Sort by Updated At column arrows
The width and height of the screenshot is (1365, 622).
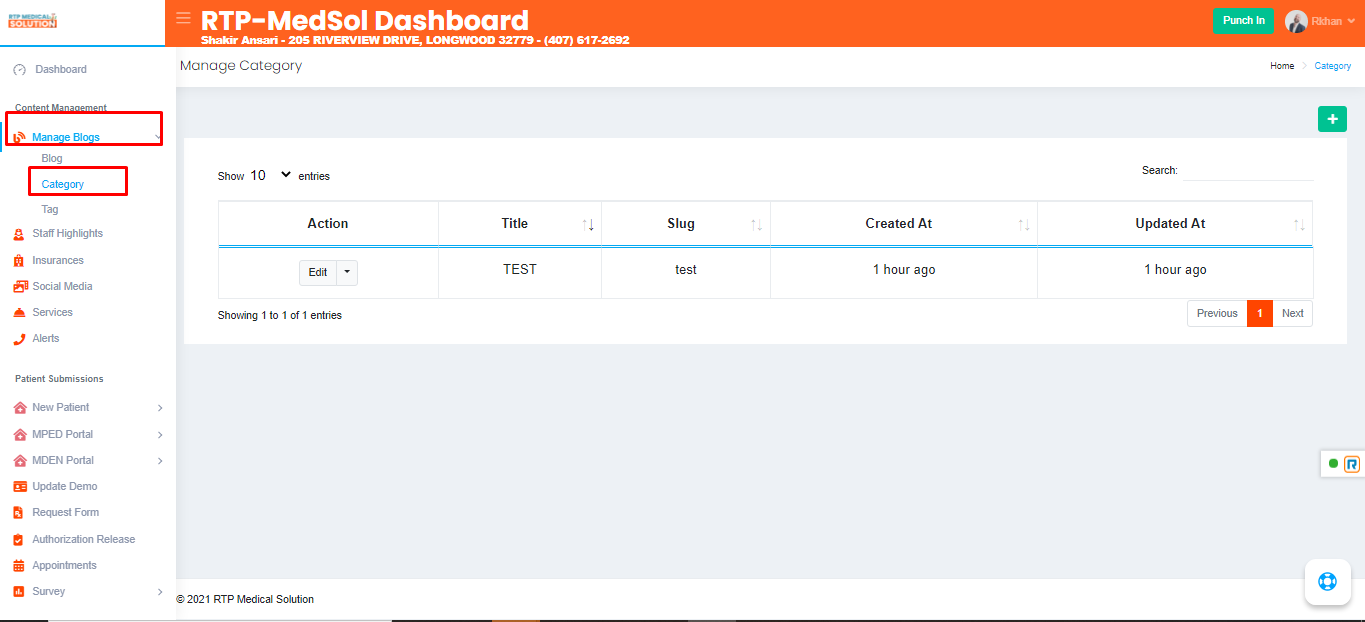pyautogui.click(x=1299, y=225)
